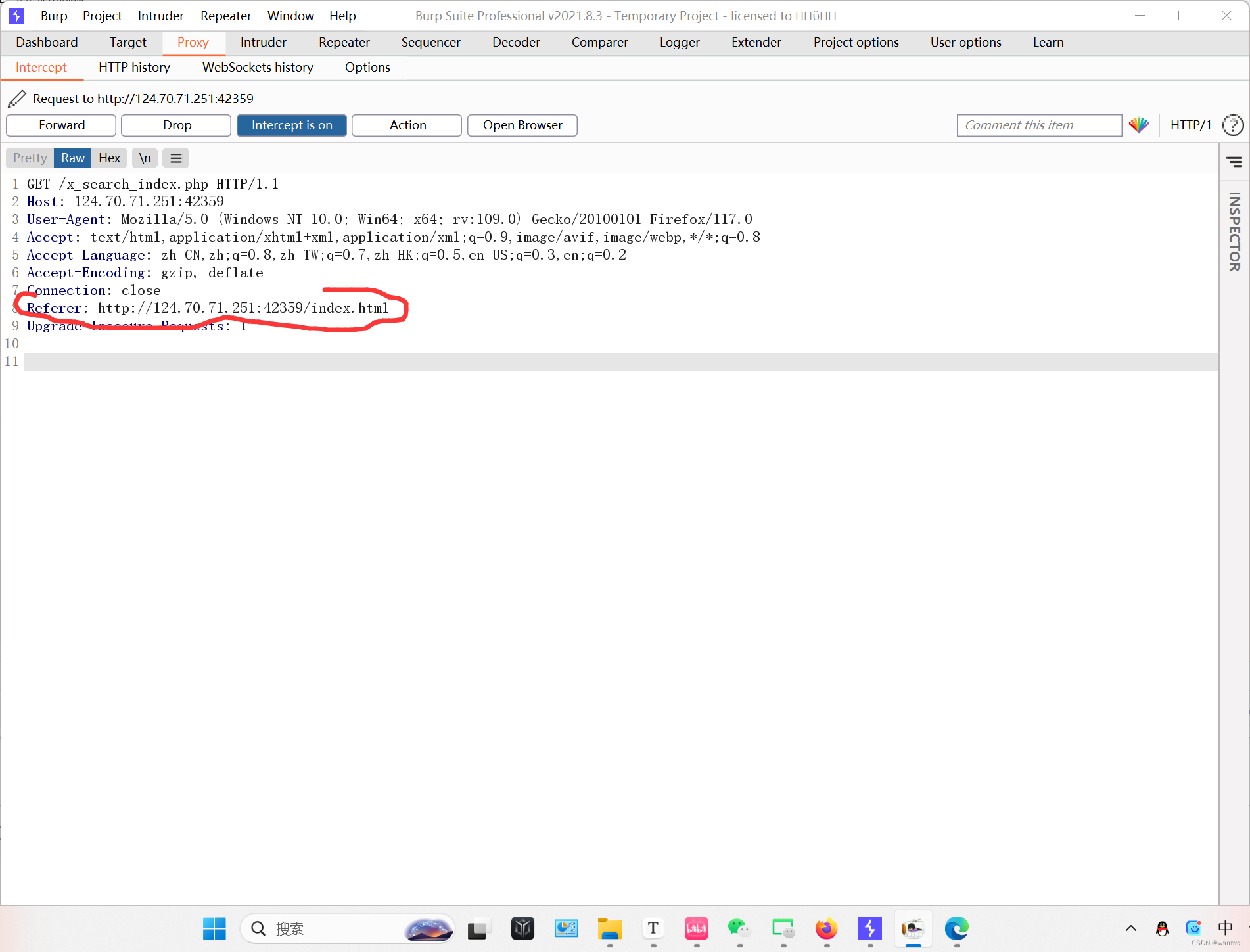Open the HTTP/1 protocol selector
This screenshot has width=1250, height=952.
tap(1190, 125)
